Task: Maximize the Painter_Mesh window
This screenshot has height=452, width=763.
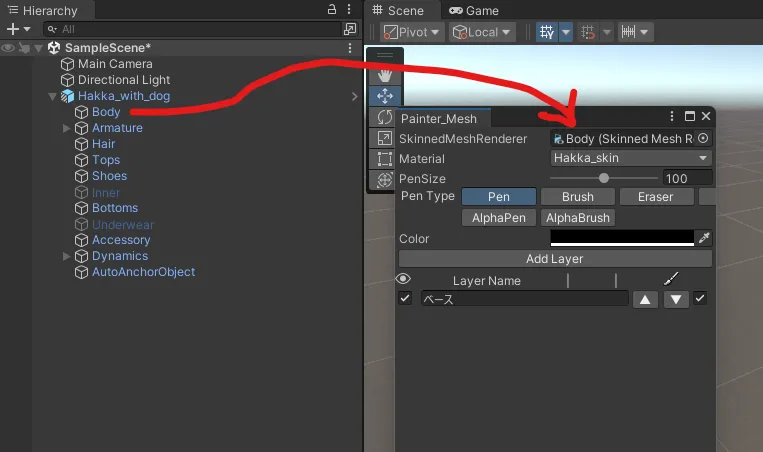Action: (x=690, y=116)
